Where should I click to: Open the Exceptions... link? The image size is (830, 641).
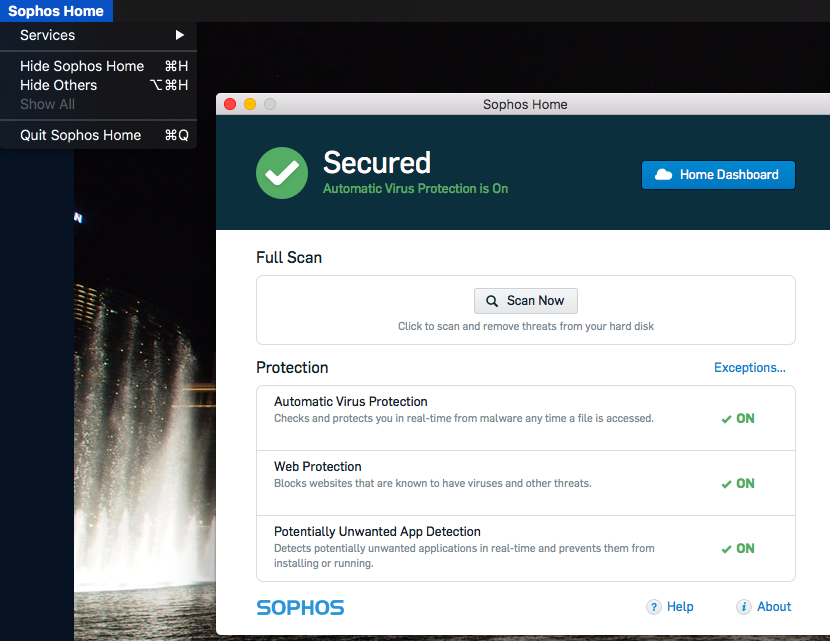(750, 367)
